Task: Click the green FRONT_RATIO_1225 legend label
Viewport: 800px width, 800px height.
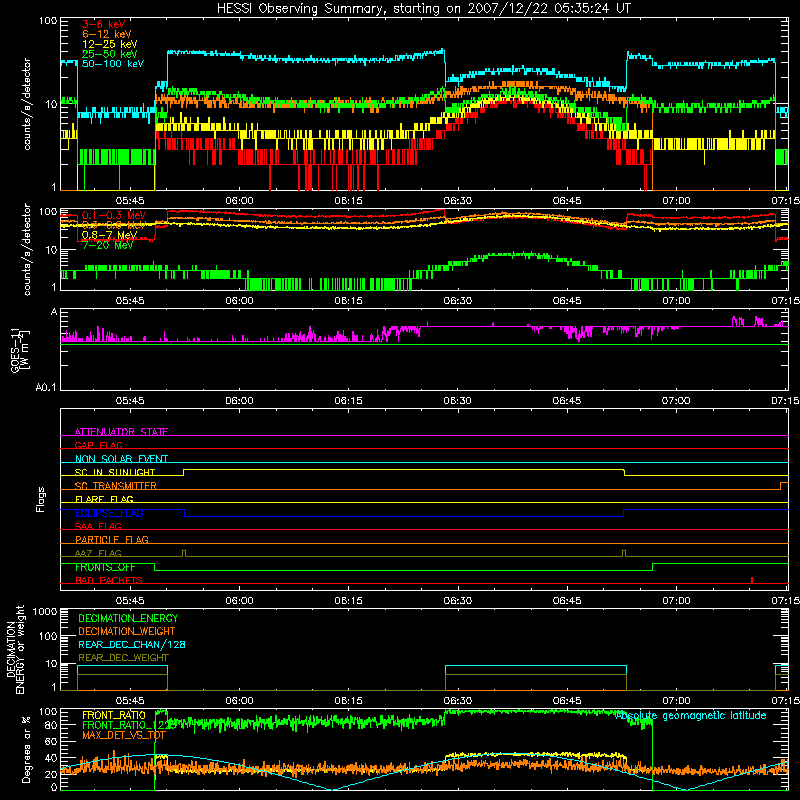Action: [130, 724]
